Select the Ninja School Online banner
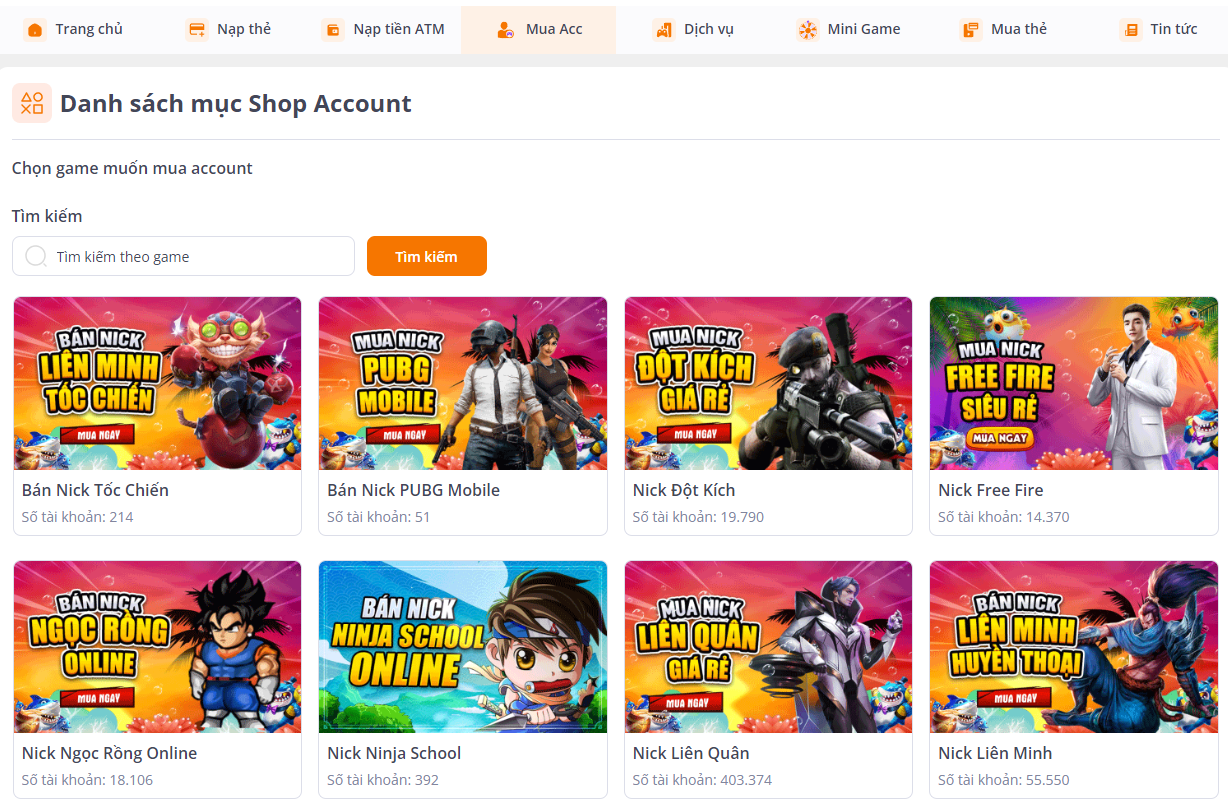The width and height of the screenshot is (1228, 802). click(x=463, y=646)
